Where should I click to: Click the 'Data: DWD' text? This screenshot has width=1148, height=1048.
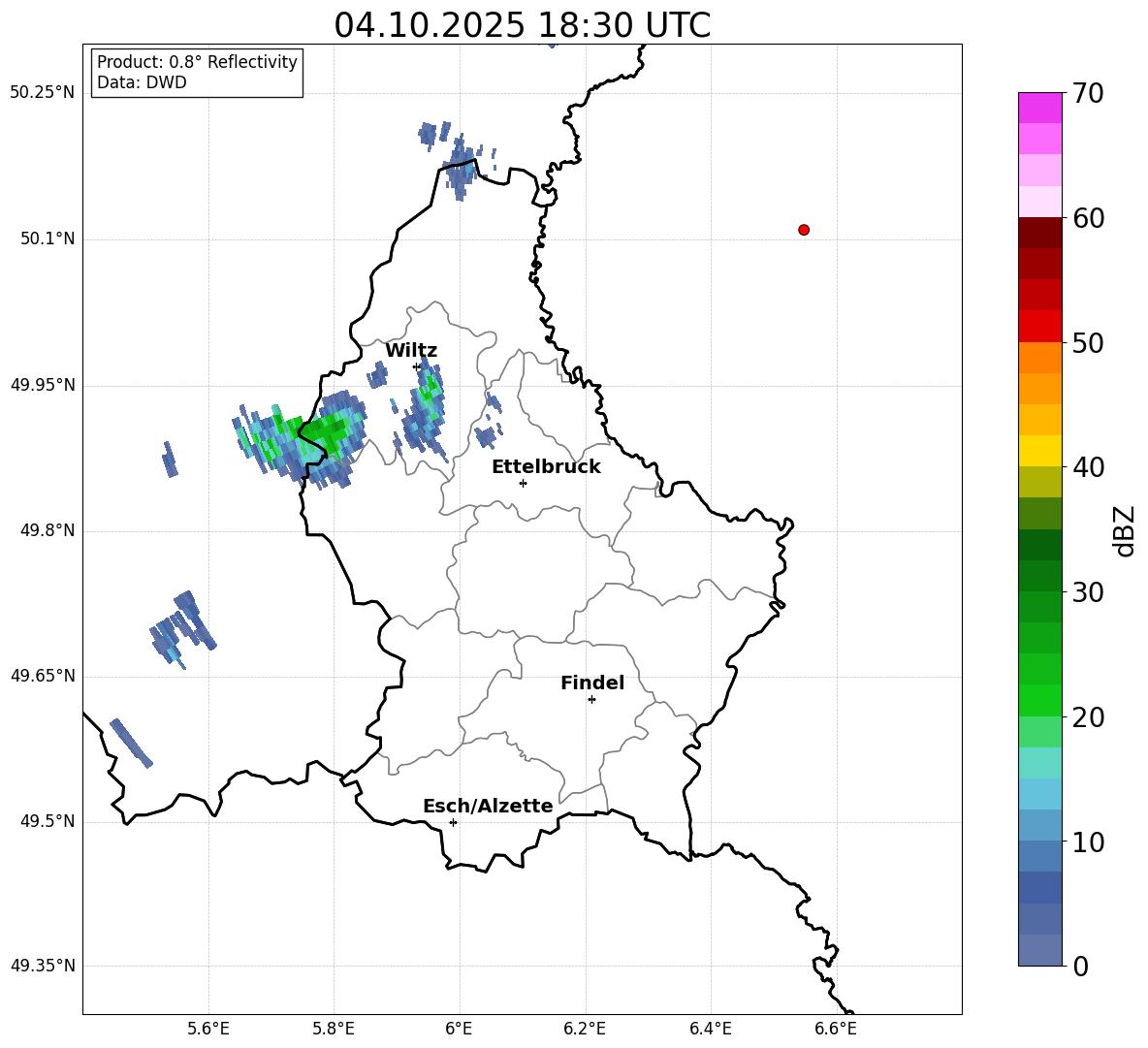point(142,82)
